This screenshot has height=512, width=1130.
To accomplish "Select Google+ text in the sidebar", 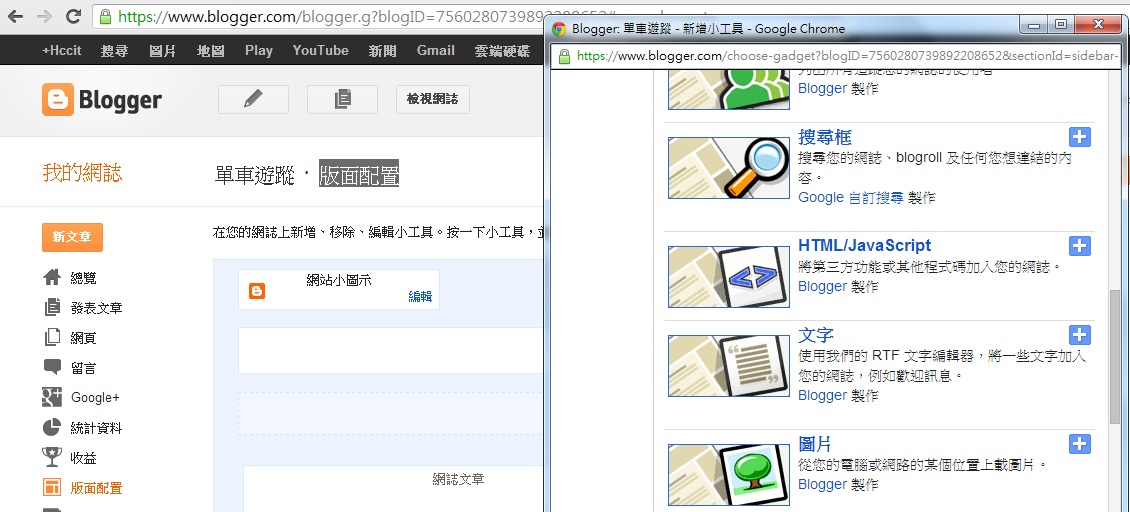I will [x=95, y=397].
